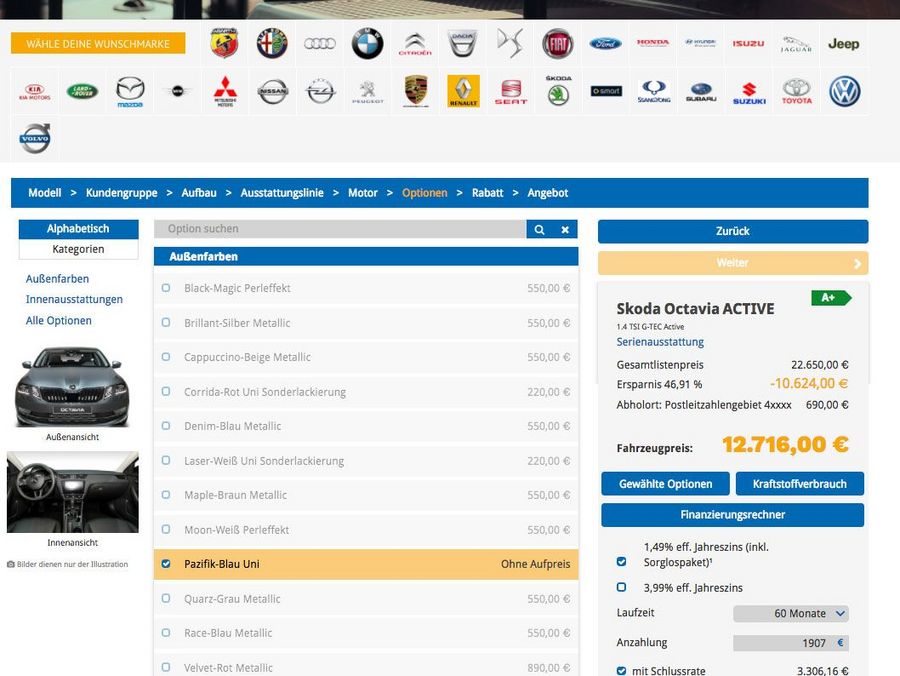Pick the DS brand logo
The width and height of the screenshot is (900, 676).
click(510, 44)
